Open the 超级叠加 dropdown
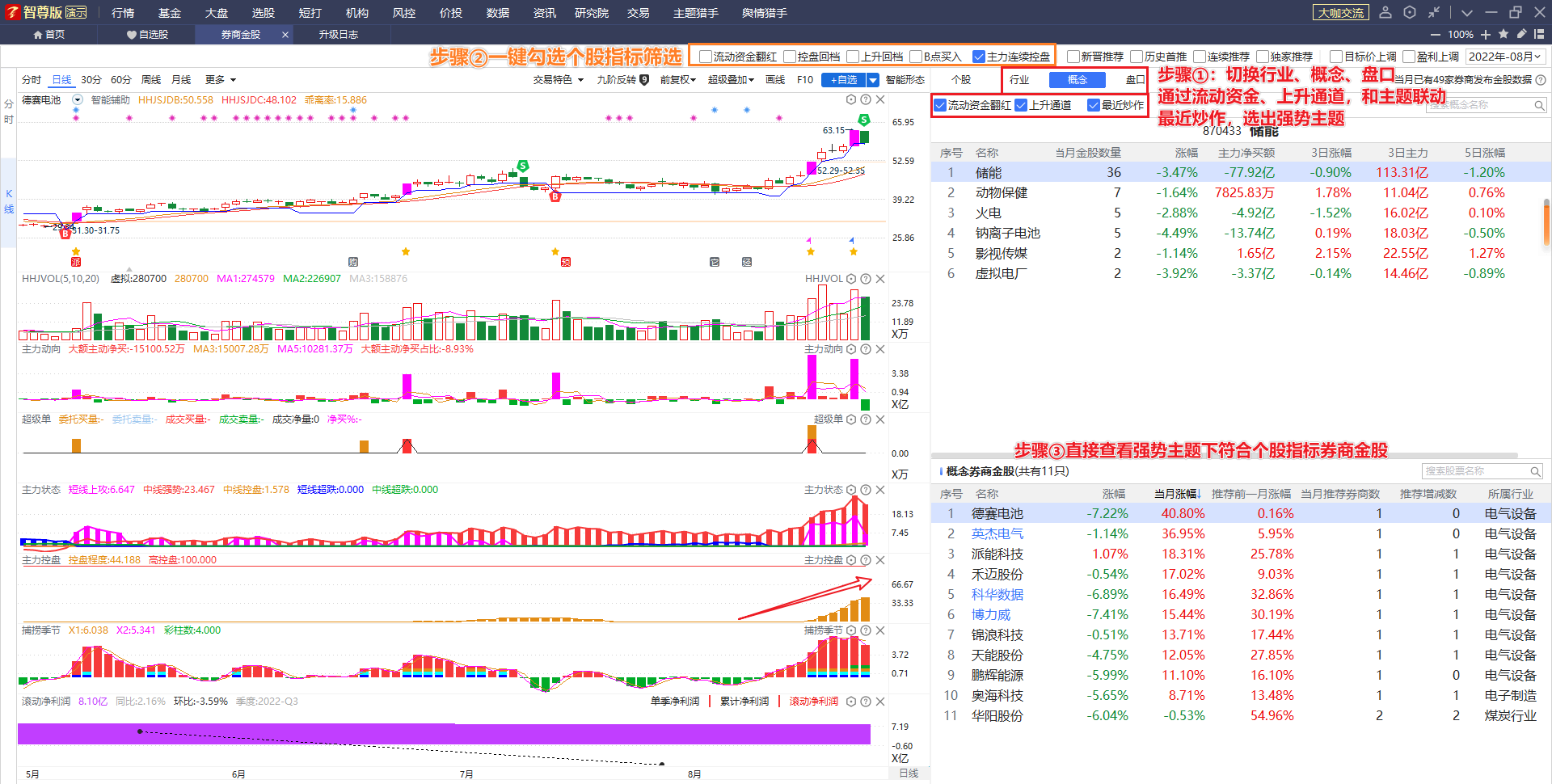1552x784 pixels. click(x=731, y=80)
